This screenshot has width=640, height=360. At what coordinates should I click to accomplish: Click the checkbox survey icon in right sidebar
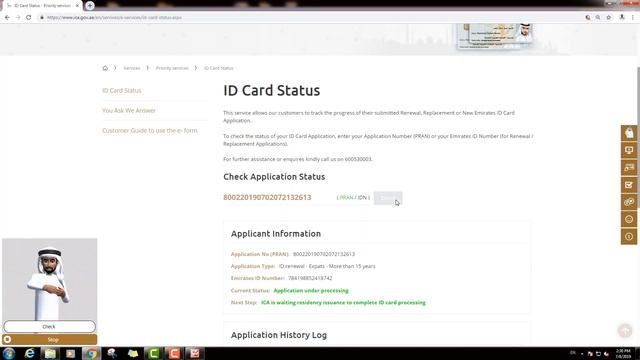pos(629,185)
